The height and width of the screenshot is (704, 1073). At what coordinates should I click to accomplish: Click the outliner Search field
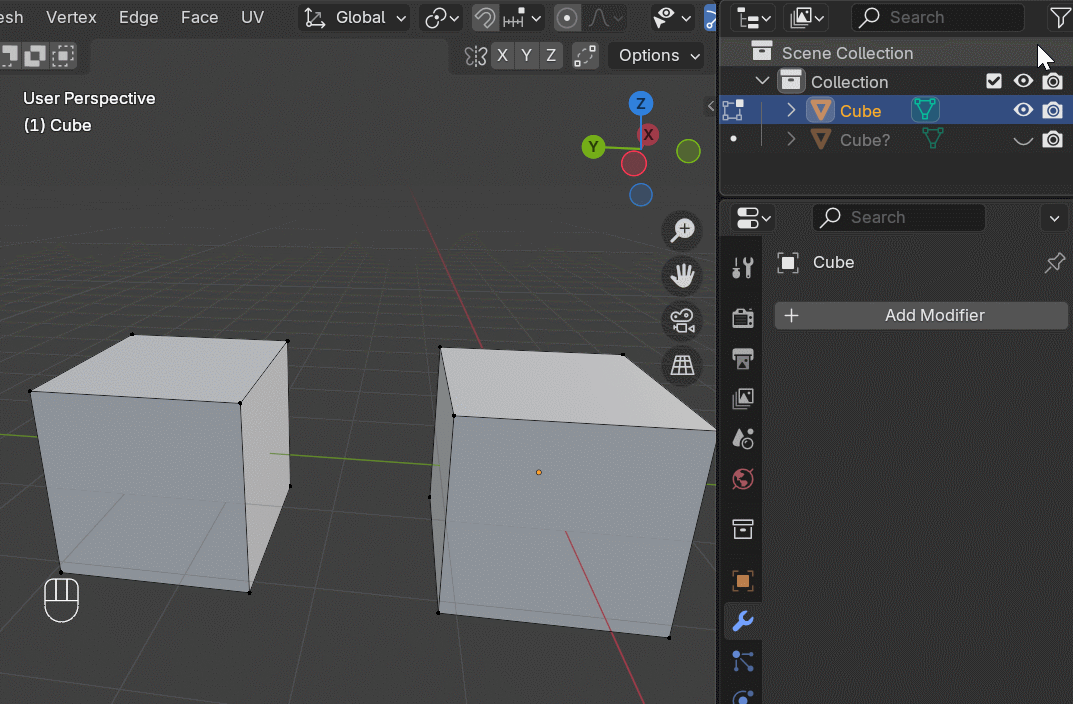(x=938, y=18)
